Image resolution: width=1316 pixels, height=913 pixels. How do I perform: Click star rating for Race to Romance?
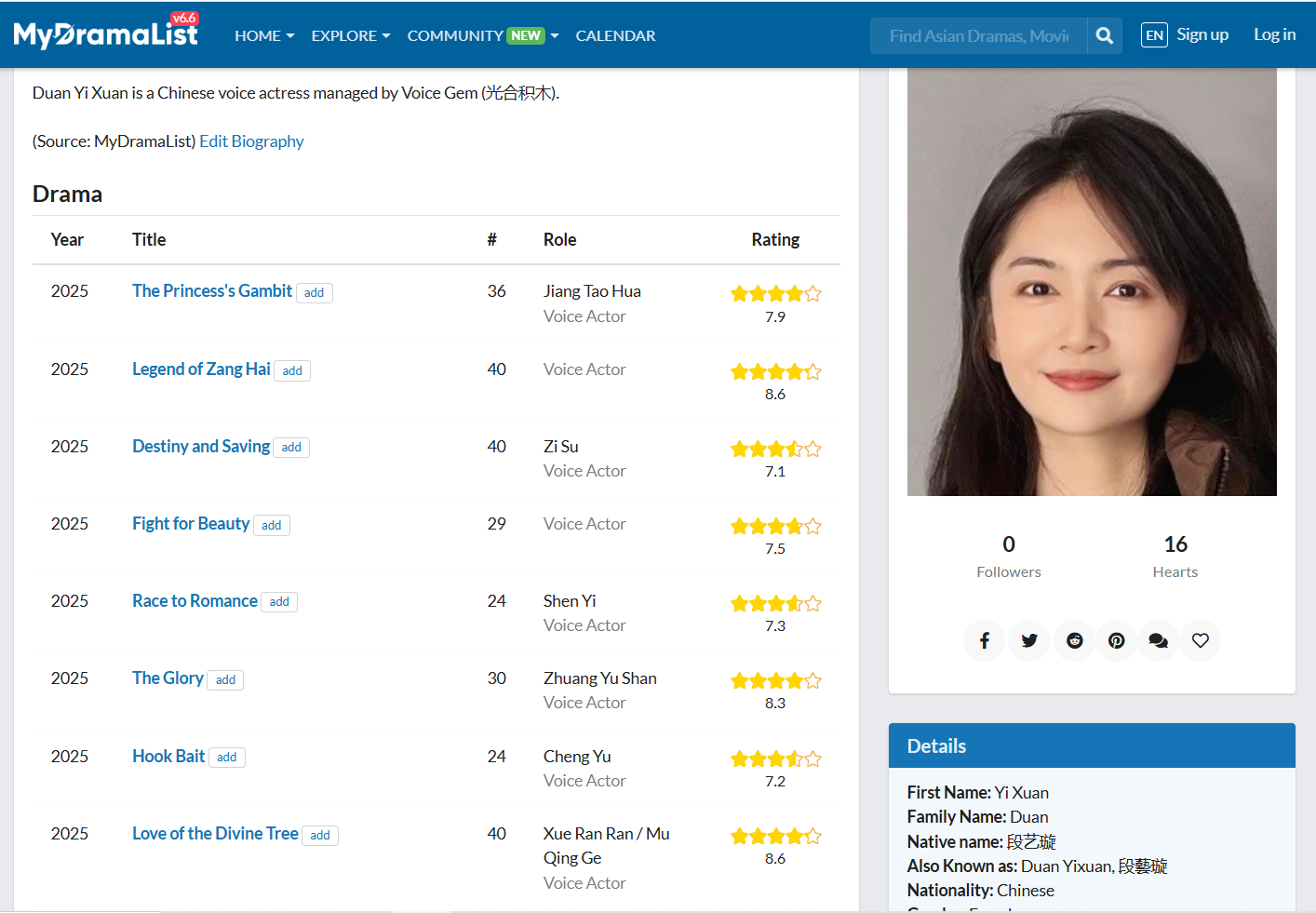775,604
